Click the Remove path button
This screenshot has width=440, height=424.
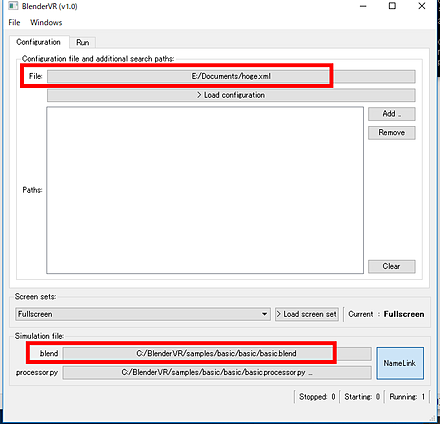(x=392, y=133)
